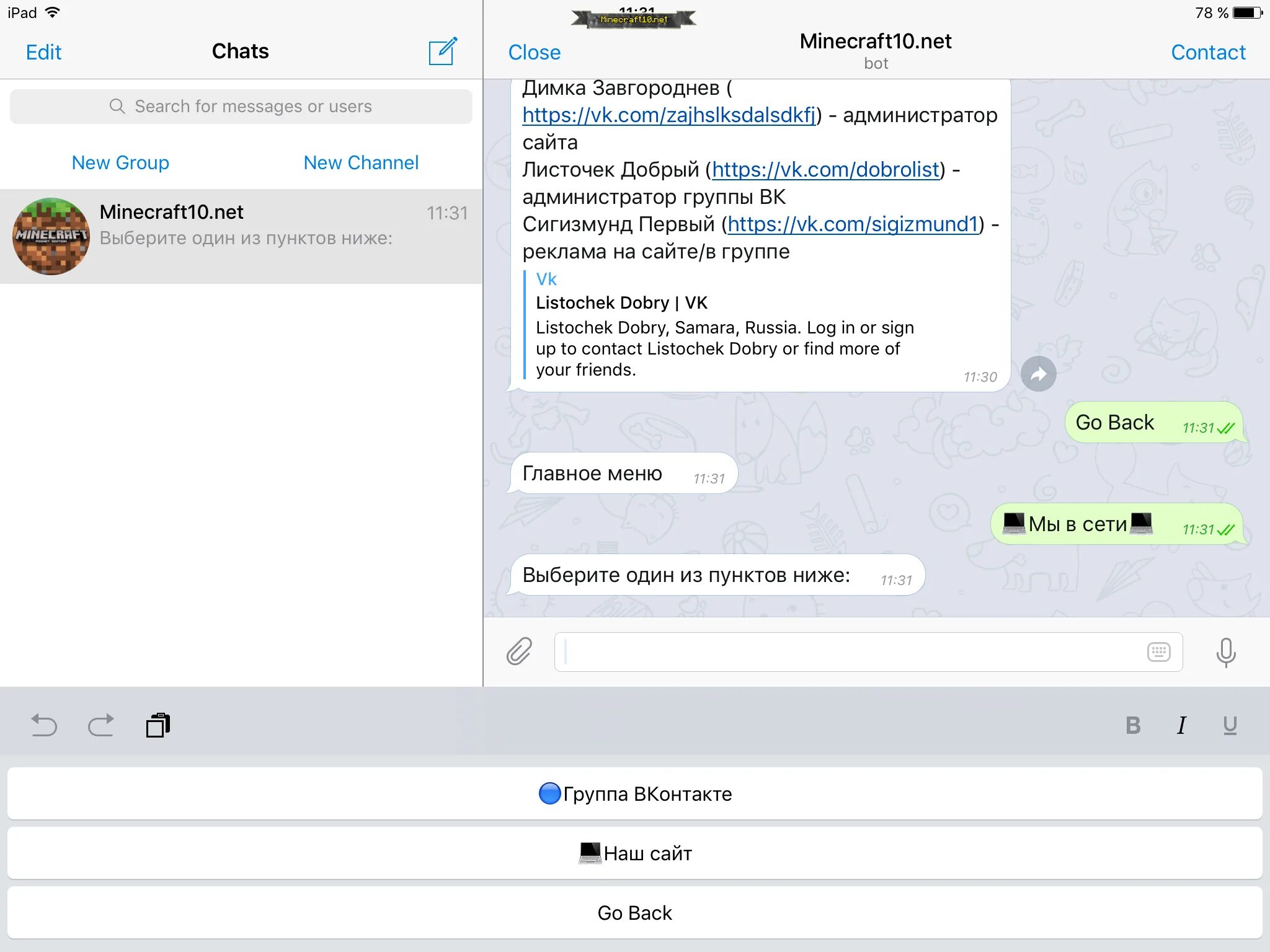Click New Group
The width and height of the screenshot is (1270, 952).
[120, 162]
